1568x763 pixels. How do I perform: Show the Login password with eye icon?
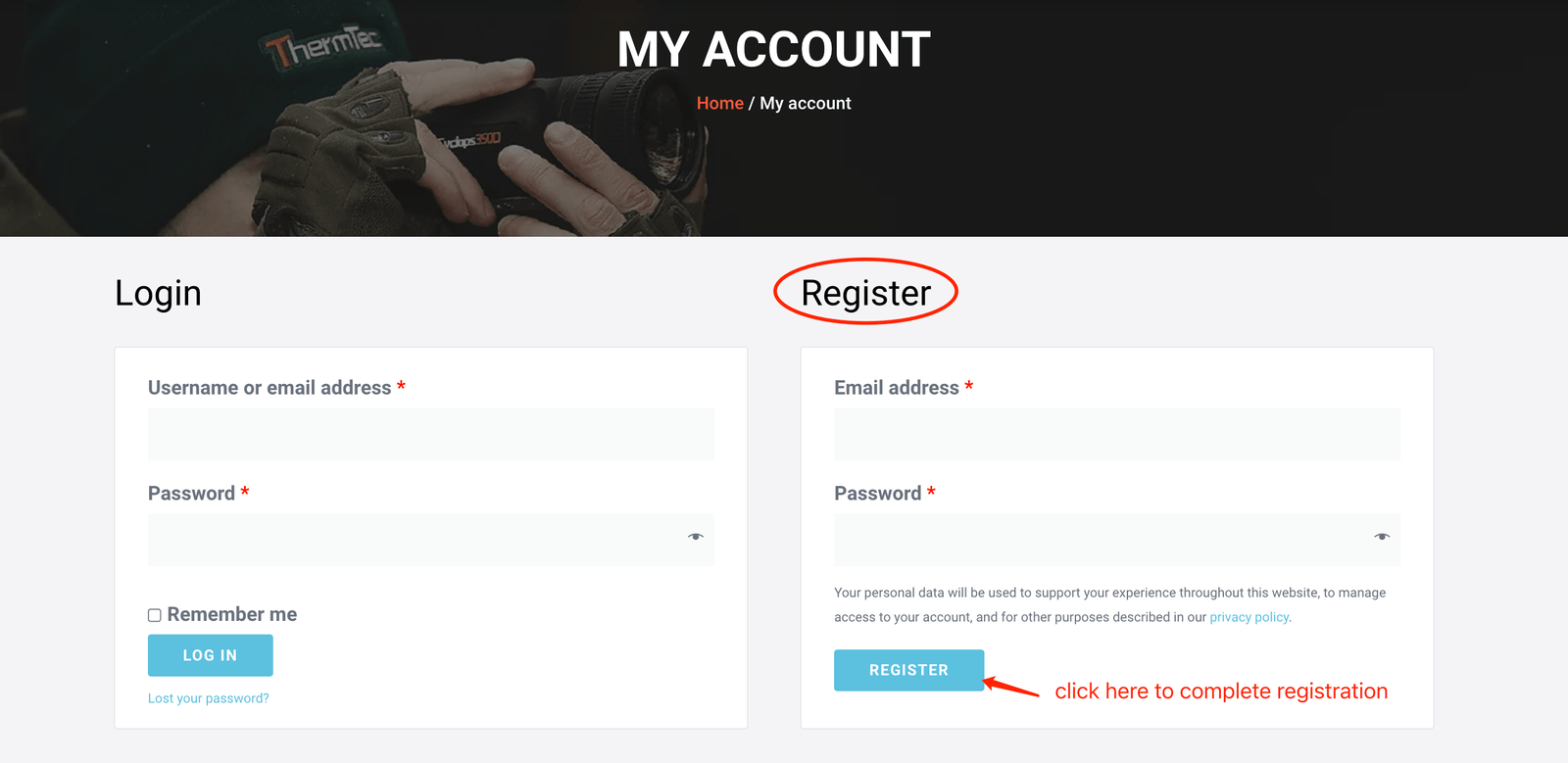point(696,537)
